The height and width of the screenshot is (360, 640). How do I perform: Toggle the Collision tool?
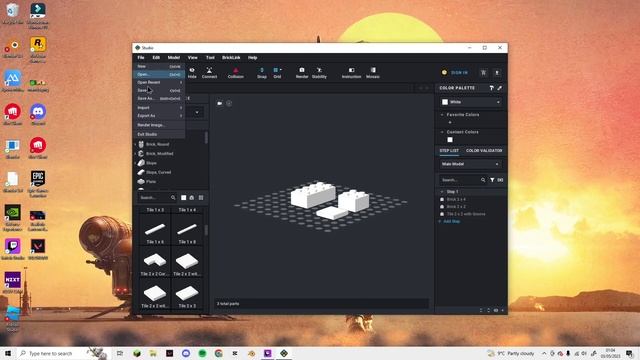click(236, 73)
